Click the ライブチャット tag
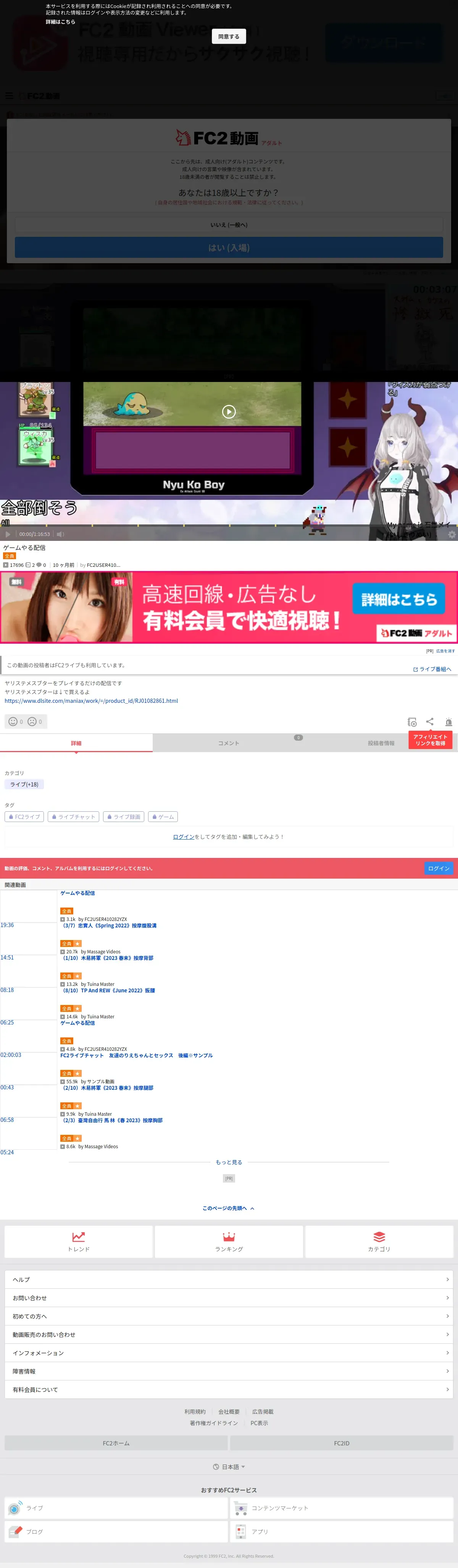Image resolution: width=458 pixels, height=1568 pixels. pos(74,817)
